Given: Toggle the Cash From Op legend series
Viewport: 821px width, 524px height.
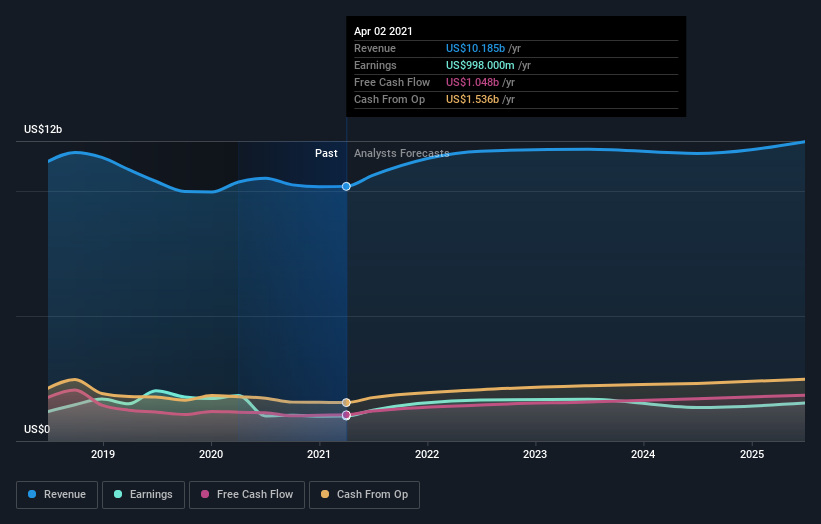Looking at the screenshot, I should coord(364,495).
